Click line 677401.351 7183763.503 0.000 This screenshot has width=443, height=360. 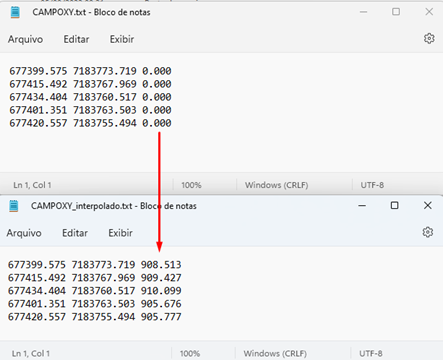click(90, 110)
